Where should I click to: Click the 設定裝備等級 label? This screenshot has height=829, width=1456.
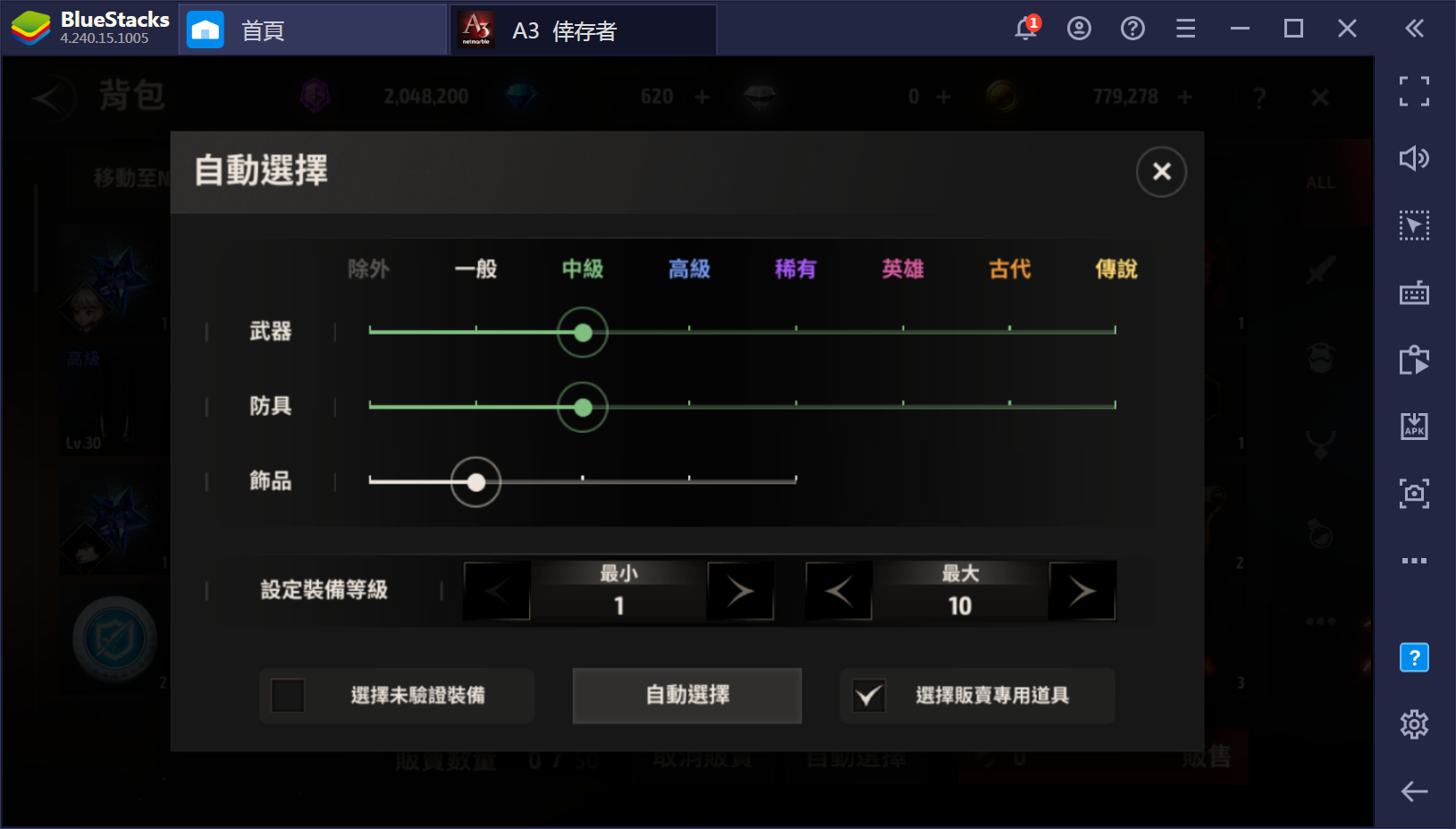[x=324, y=590]
